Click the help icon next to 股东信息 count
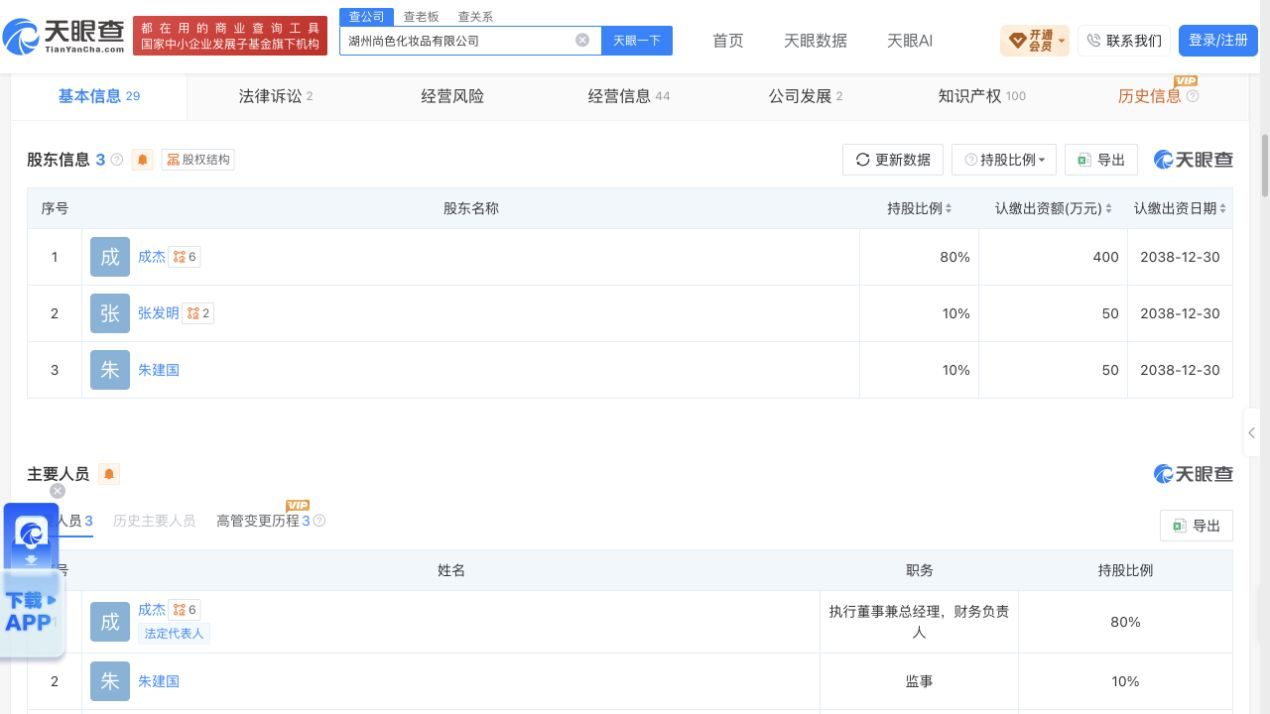Image resolution: width=1270 pixels, height=714 pixels. tap(117, 160)
